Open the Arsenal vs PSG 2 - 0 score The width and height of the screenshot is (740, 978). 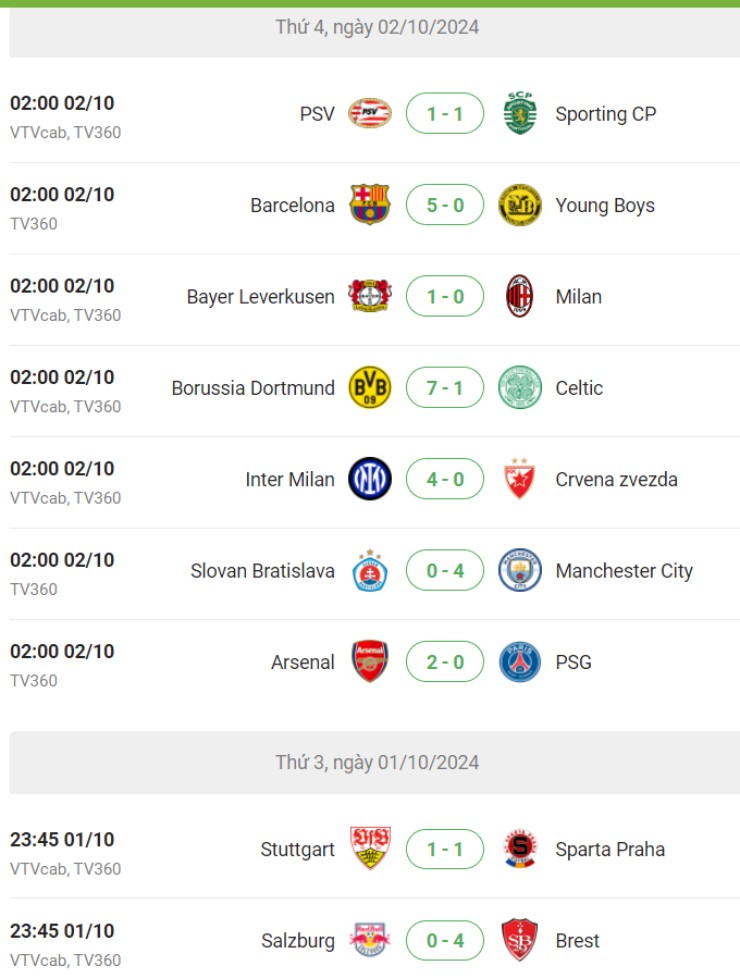click(445, 662)
